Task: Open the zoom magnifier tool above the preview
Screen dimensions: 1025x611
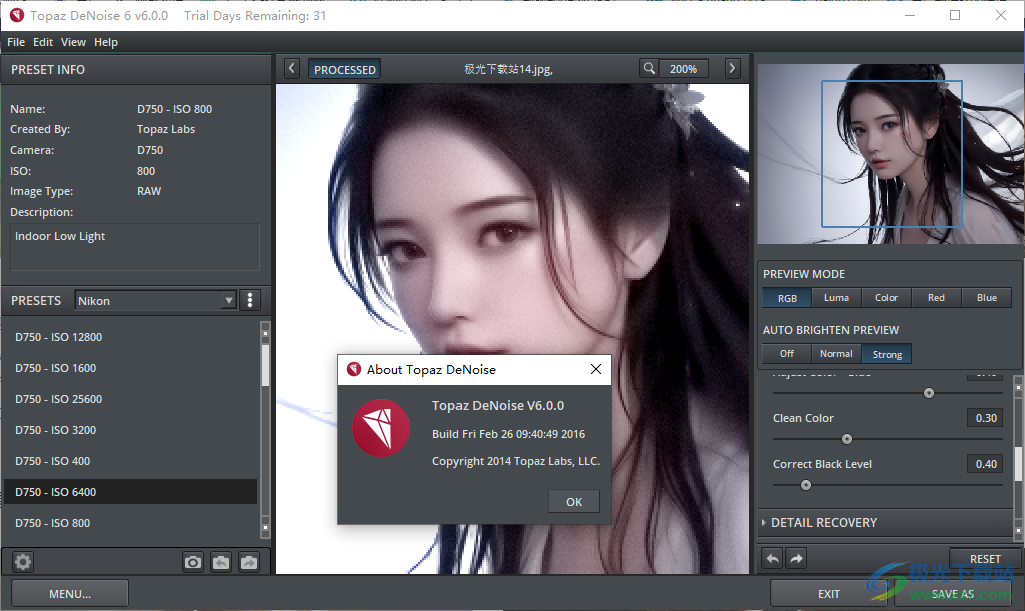Action: [648, 68]
